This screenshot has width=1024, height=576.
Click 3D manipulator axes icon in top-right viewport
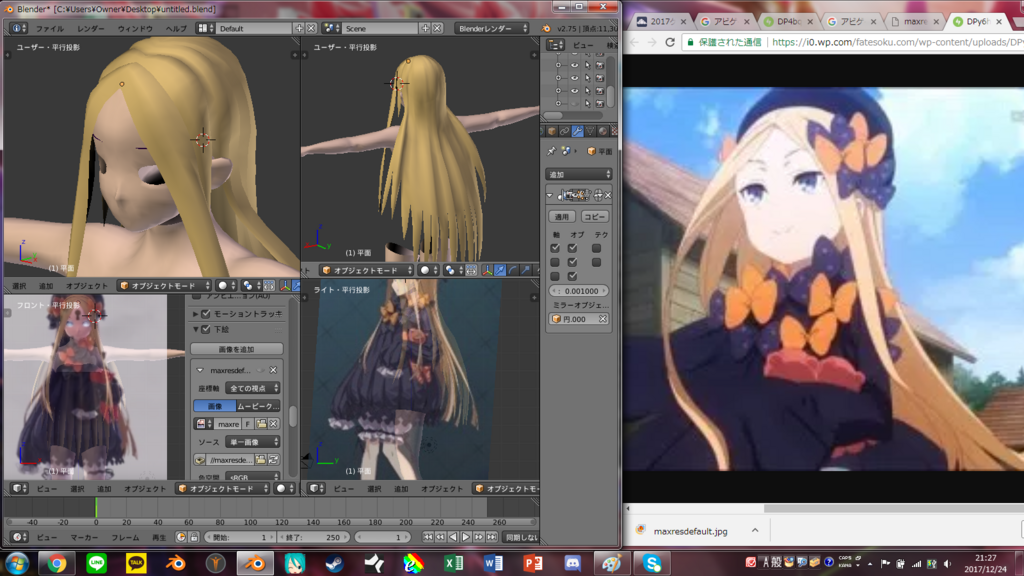[487, 270]
